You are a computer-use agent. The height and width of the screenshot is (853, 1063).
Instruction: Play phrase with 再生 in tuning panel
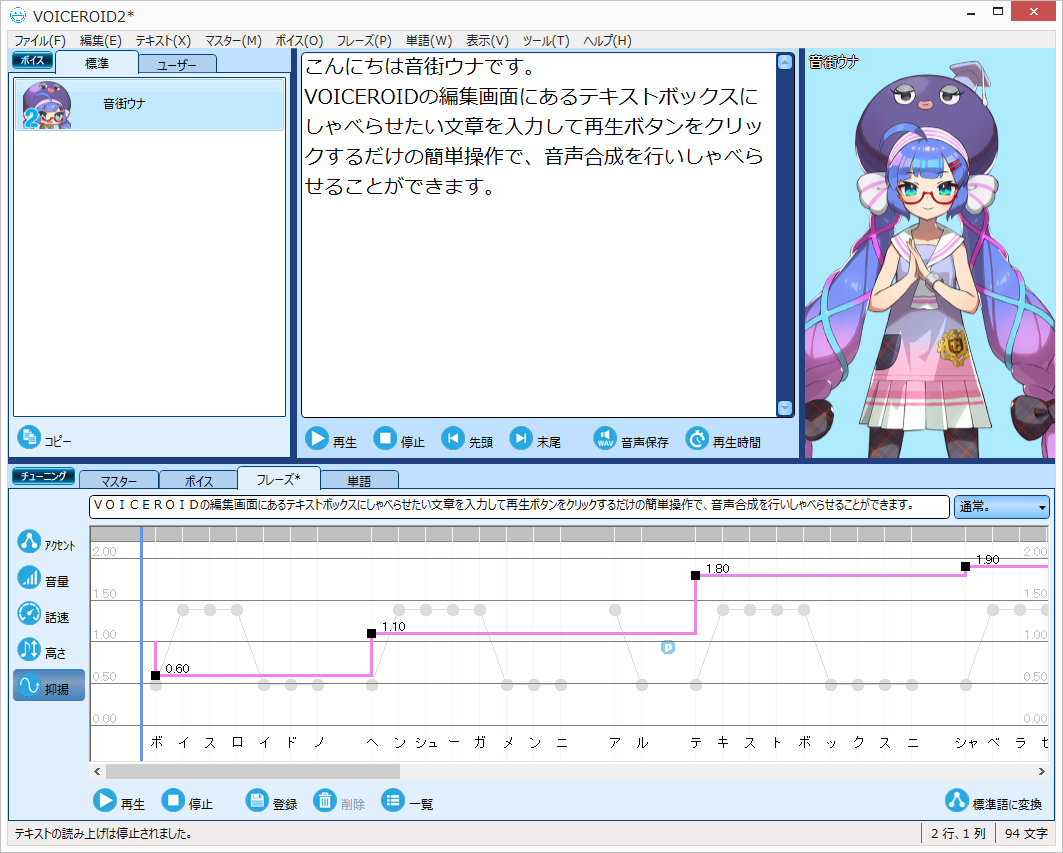[x=119, y=801]
